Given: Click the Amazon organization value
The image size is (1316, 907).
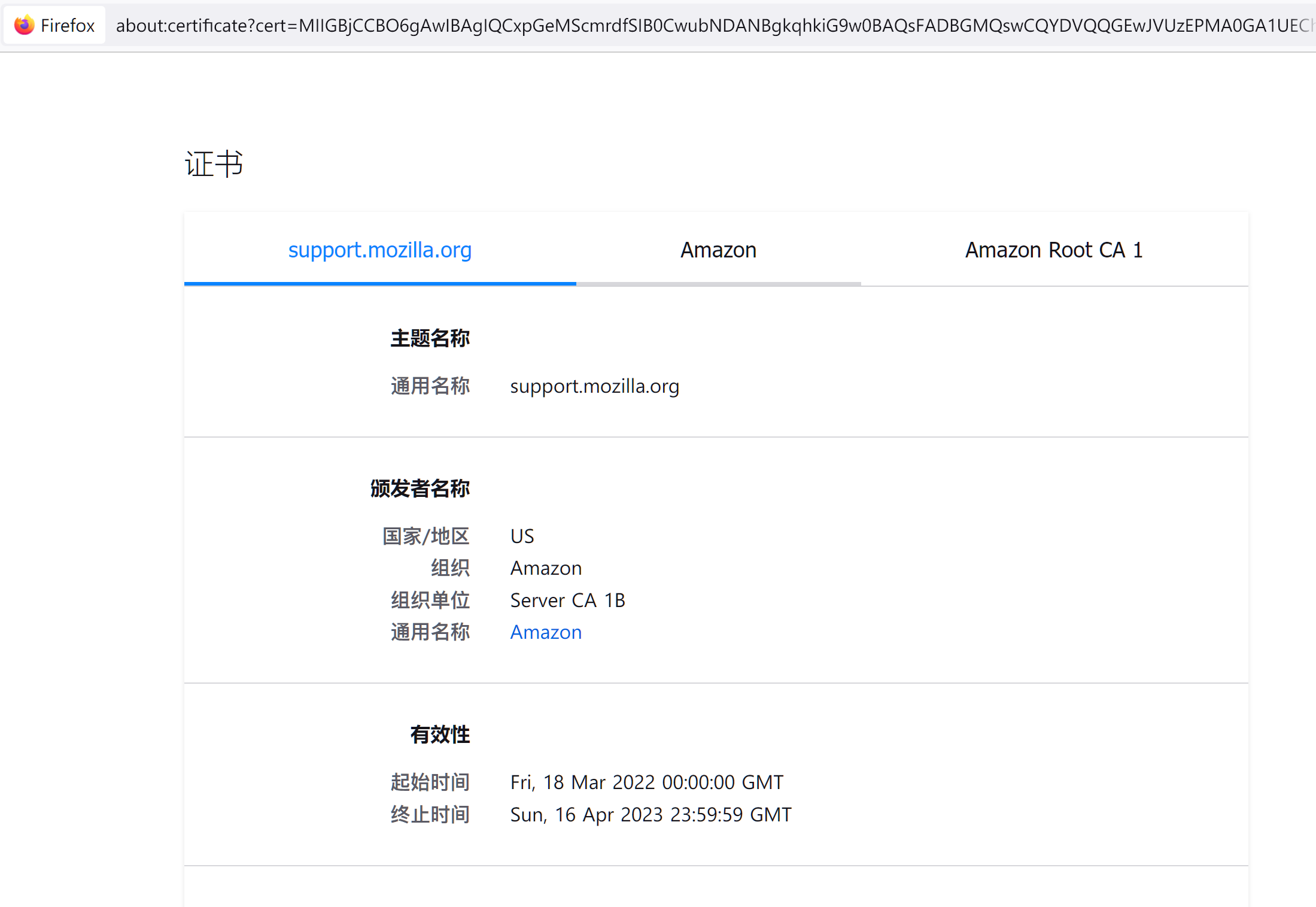Looking at the screenshot, I should click(x=545, y=568).
